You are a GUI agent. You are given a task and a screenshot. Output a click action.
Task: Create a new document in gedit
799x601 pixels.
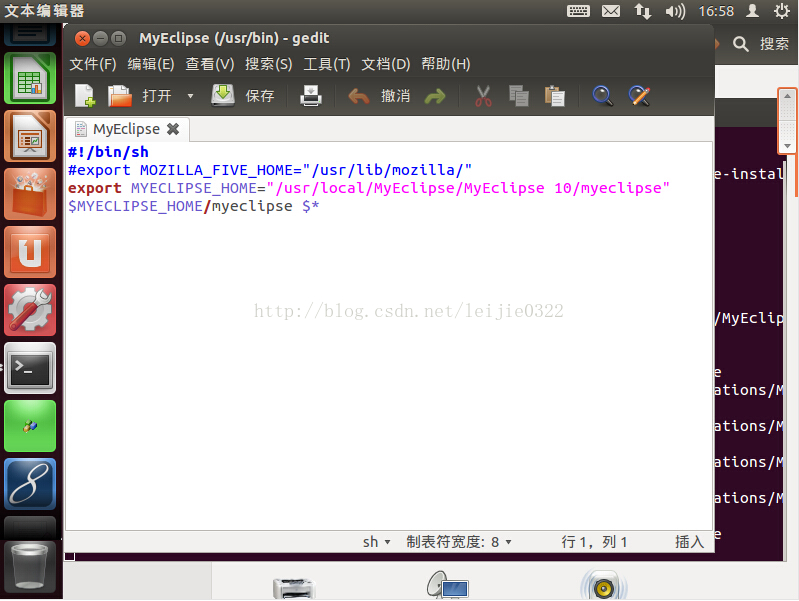[85, 95]
